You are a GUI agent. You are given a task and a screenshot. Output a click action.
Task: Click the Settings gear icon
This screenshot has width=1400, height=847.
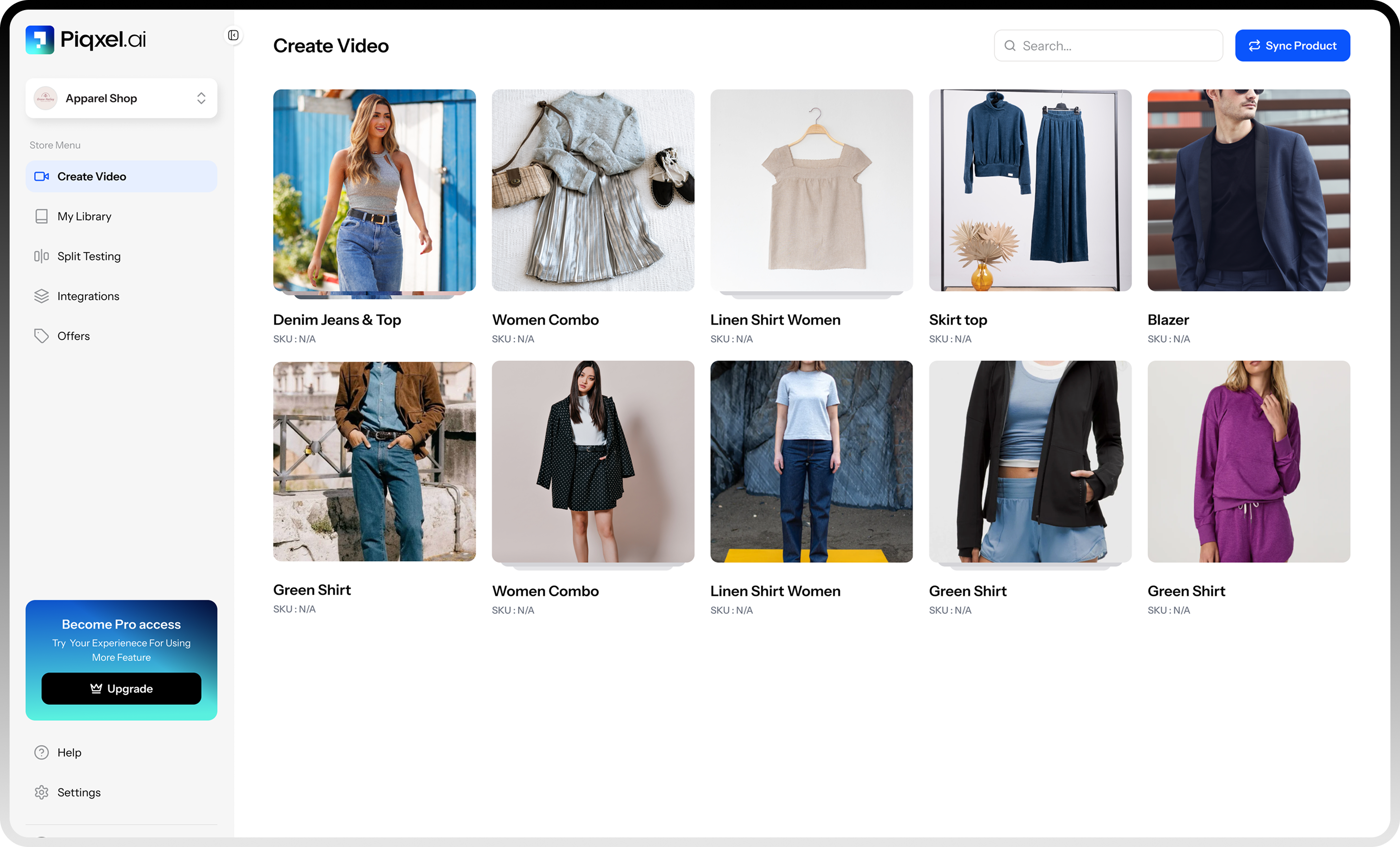coord(41,792)
